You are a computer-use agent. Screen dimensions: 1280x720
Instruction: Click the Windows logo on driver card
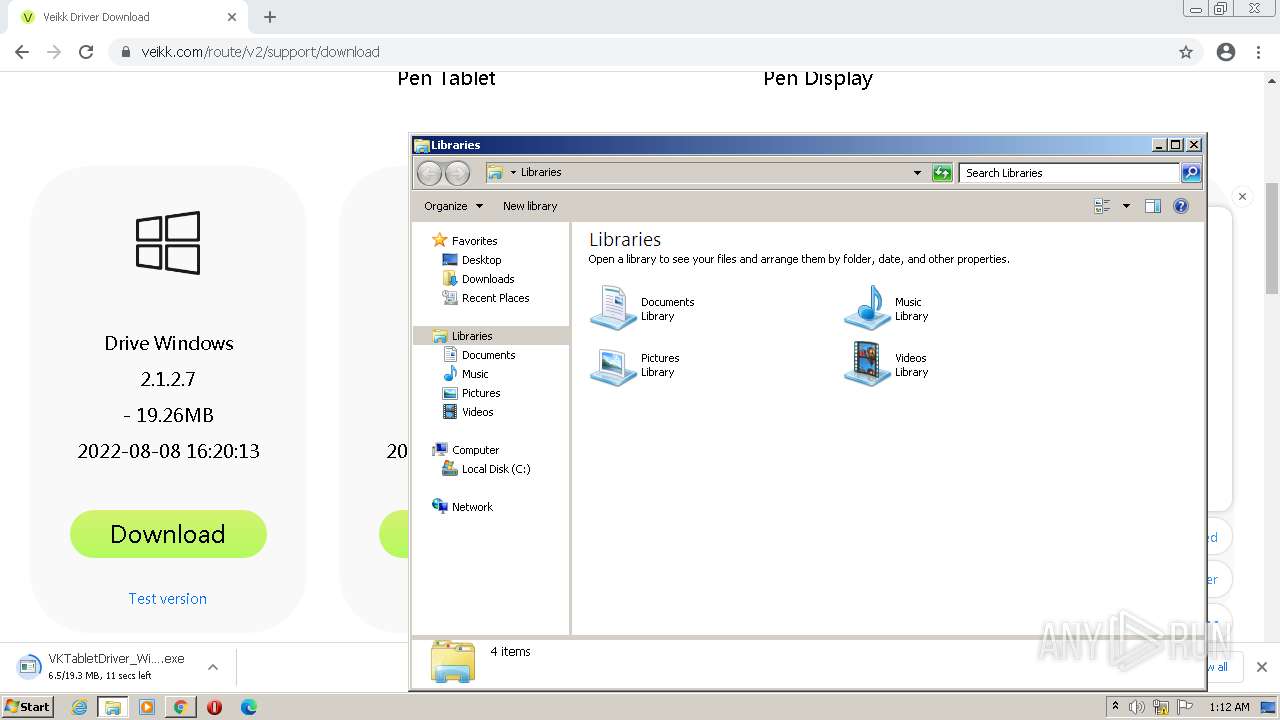tap(168, 242)
